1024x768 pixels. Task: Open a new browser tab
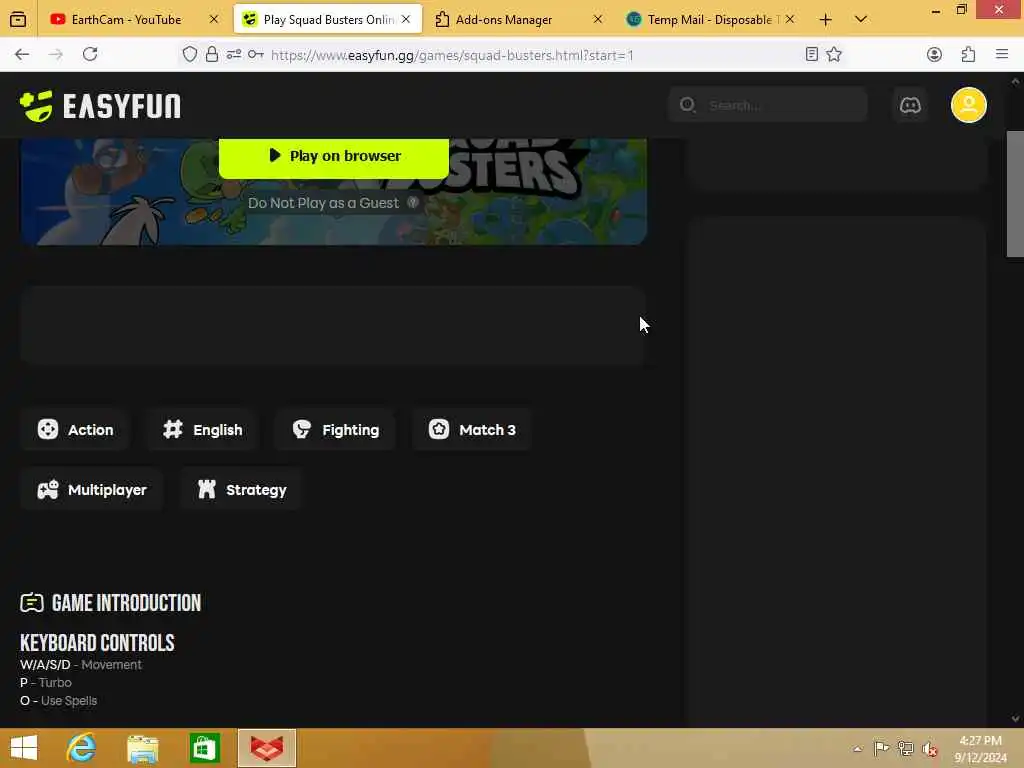825,20
